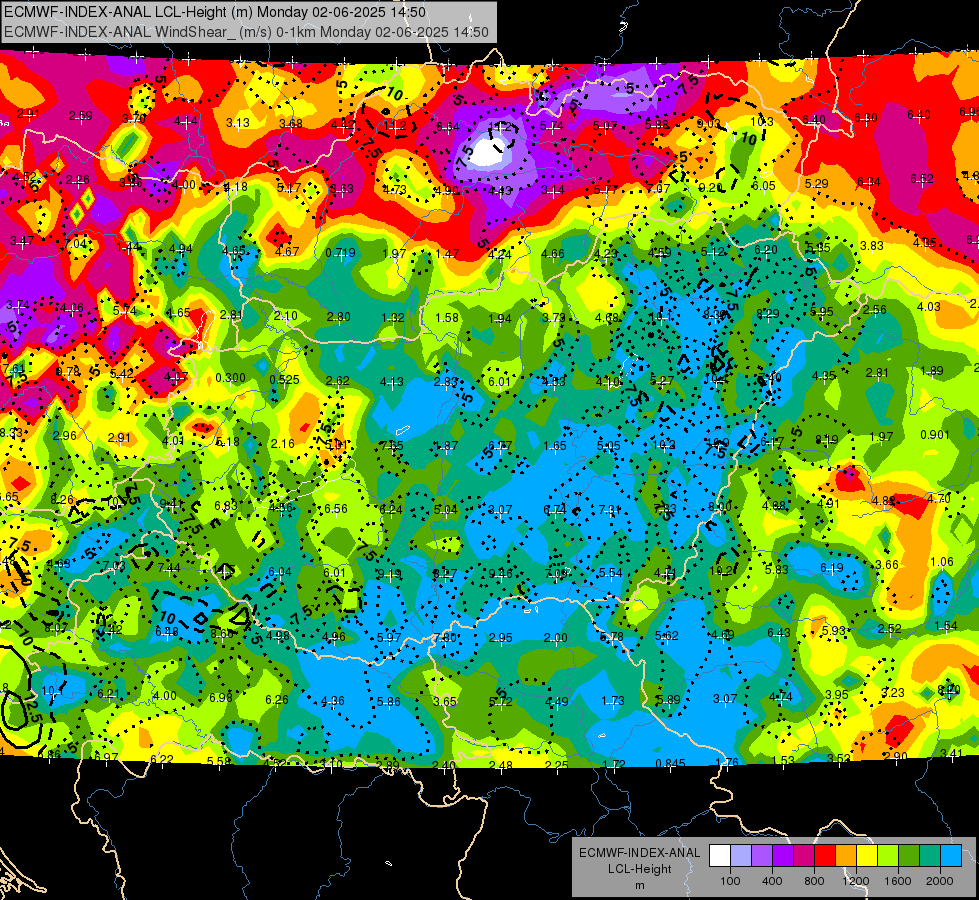Click the wind shear value '3.83'
Screen dimensions: 979x900
tap(872, 246)
